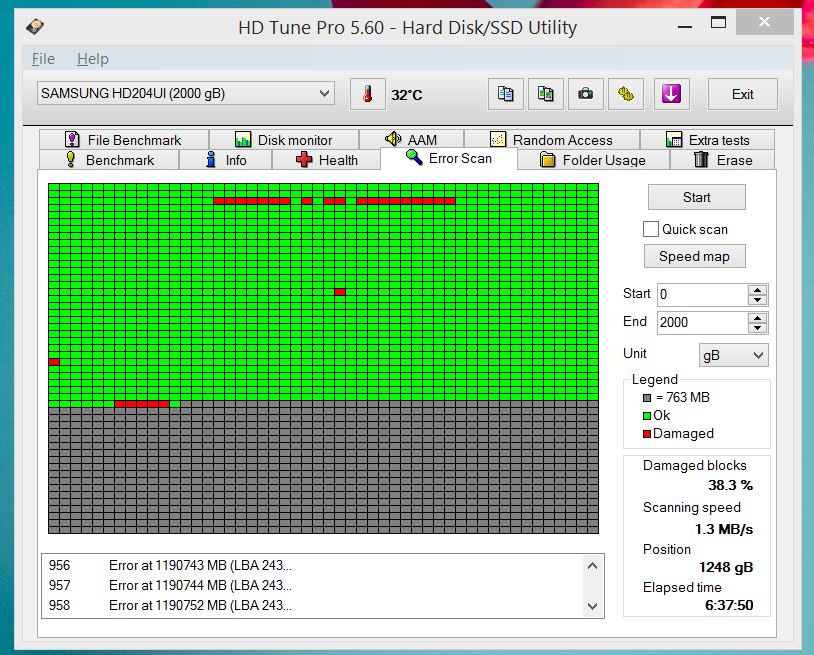Maximize the HD Tune Pro window
Image resolution: width=814 pixels, height=655 pixels.
[x=718, y=22]
